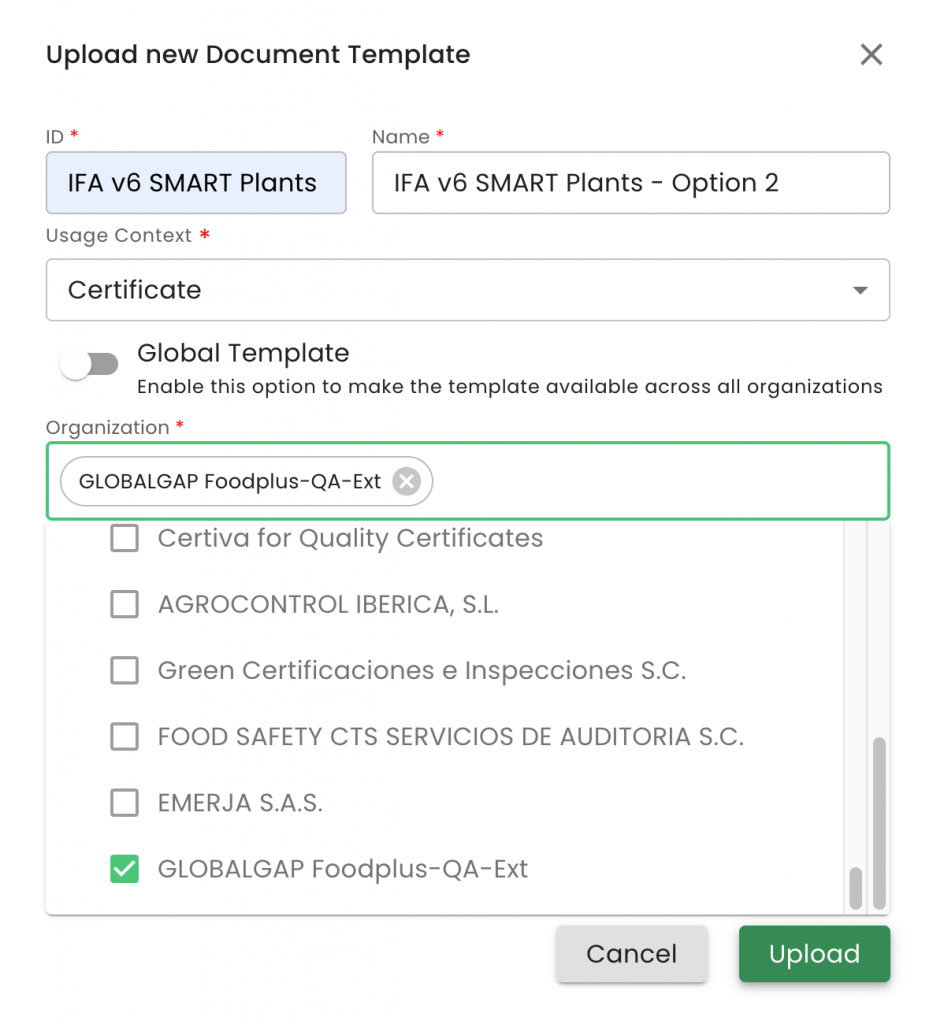Click the EMERJA S.A.S. option label

(x=240, y=803)
